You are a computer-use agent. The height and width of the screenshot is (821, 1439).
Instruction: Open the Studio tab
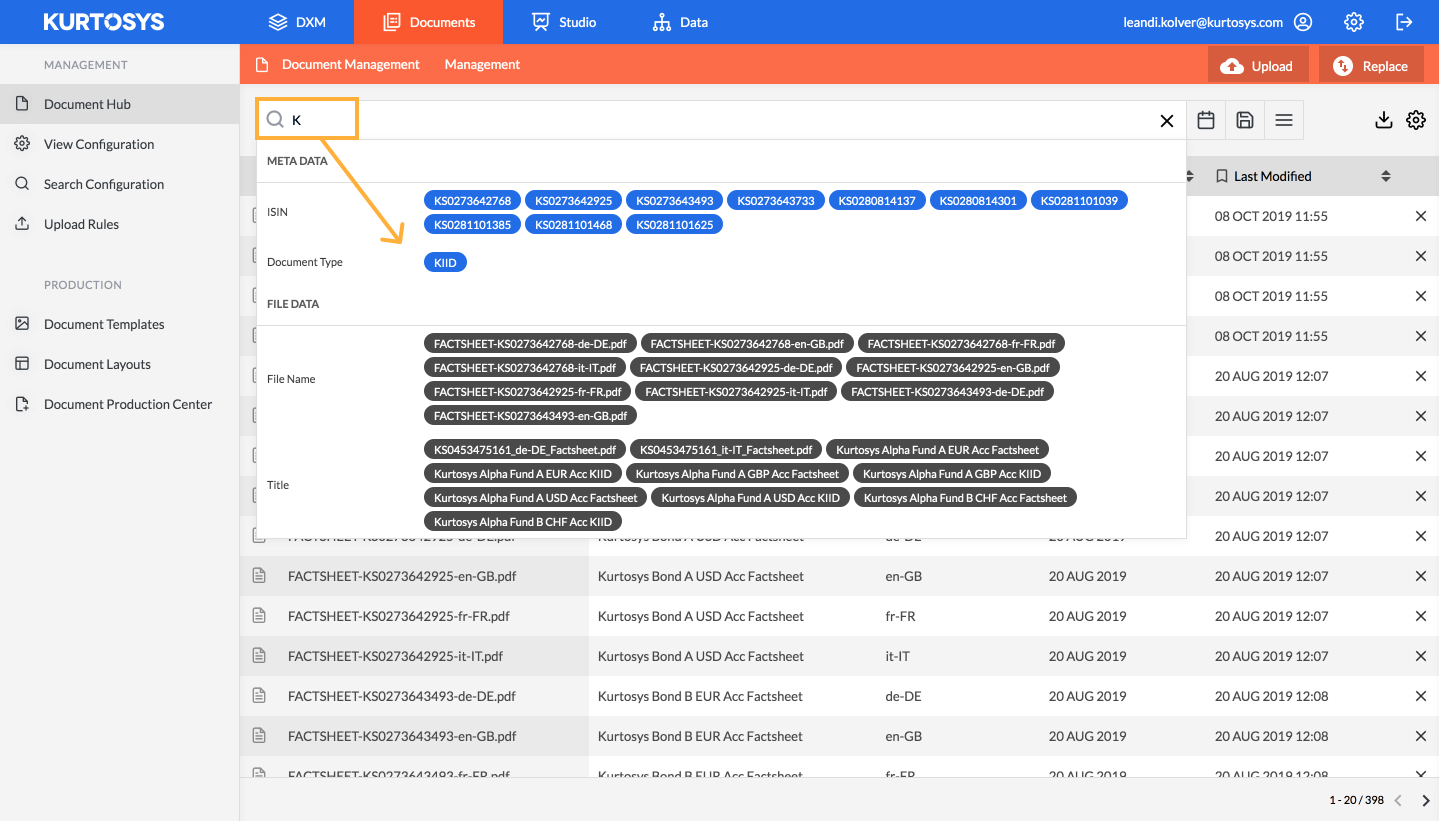pos(564,22)
